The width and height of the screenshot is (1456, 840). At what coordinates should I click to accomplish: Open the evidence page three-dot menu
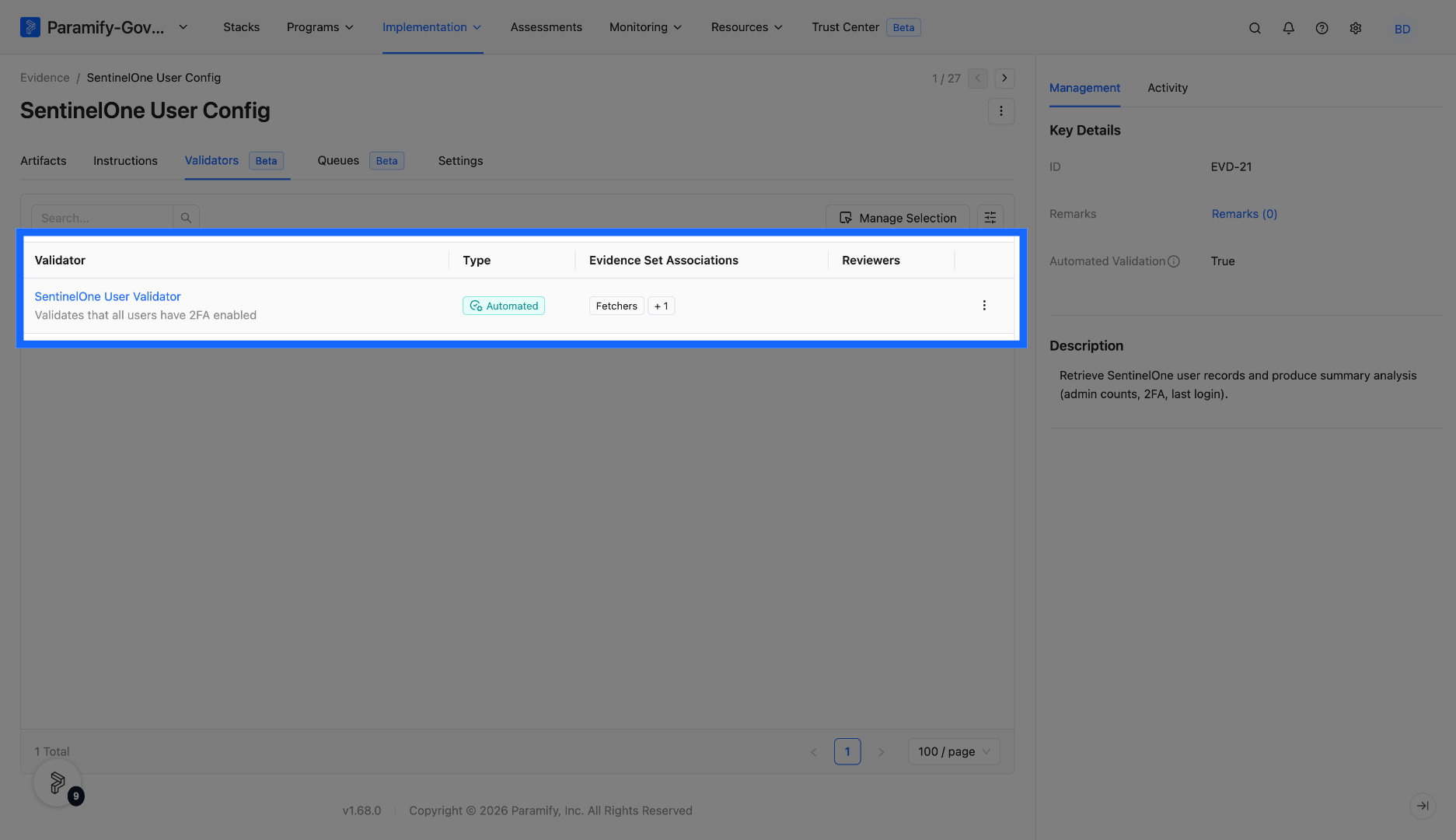click(1000, 110)
